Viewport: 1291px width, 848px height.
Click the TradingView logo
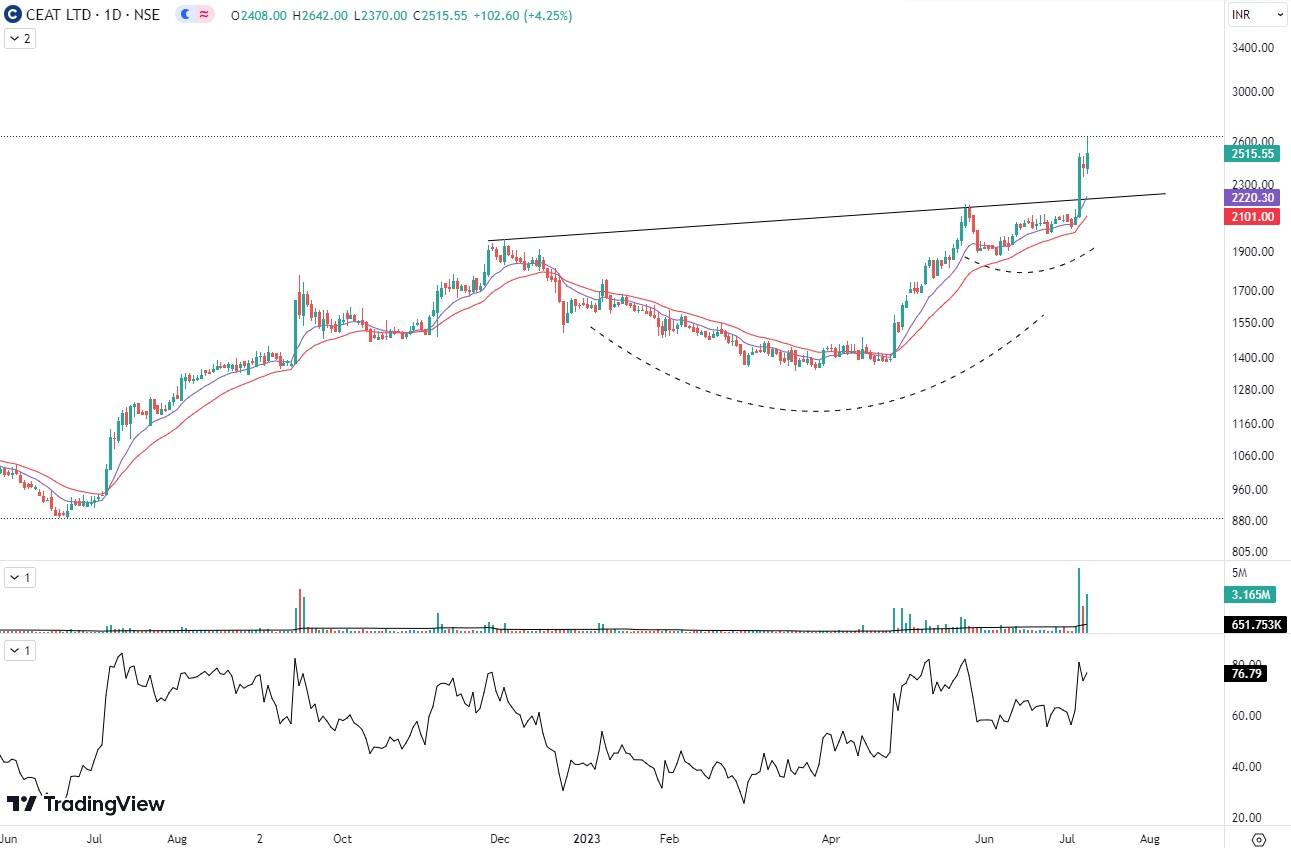(86, 804)
